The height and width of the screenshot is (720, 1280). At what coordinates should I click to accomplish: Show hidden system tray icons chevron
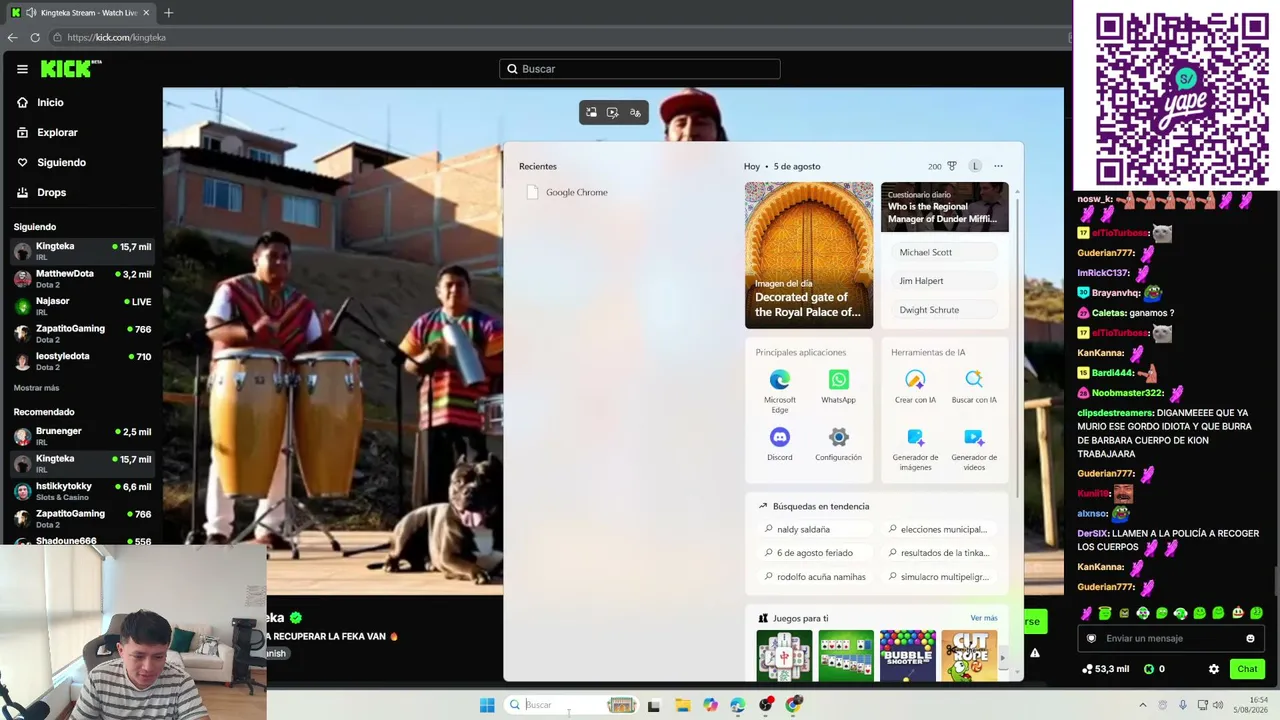(1143, 705)
